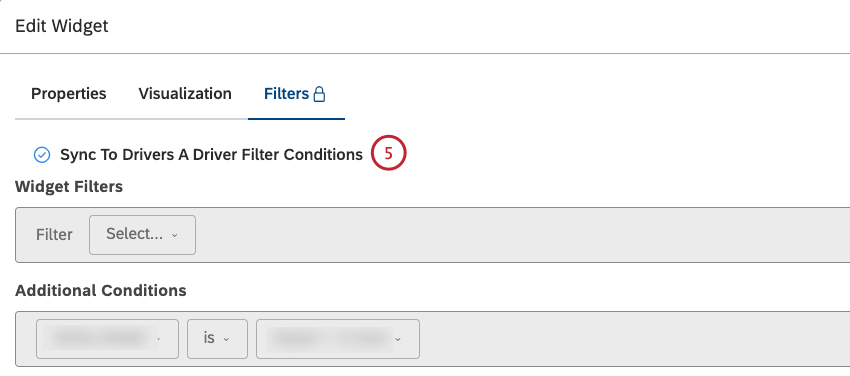Image resolution: width=850 pixels, height=376 pixels.
Task: Click the Additional Conditions heading
Action: 101,291
